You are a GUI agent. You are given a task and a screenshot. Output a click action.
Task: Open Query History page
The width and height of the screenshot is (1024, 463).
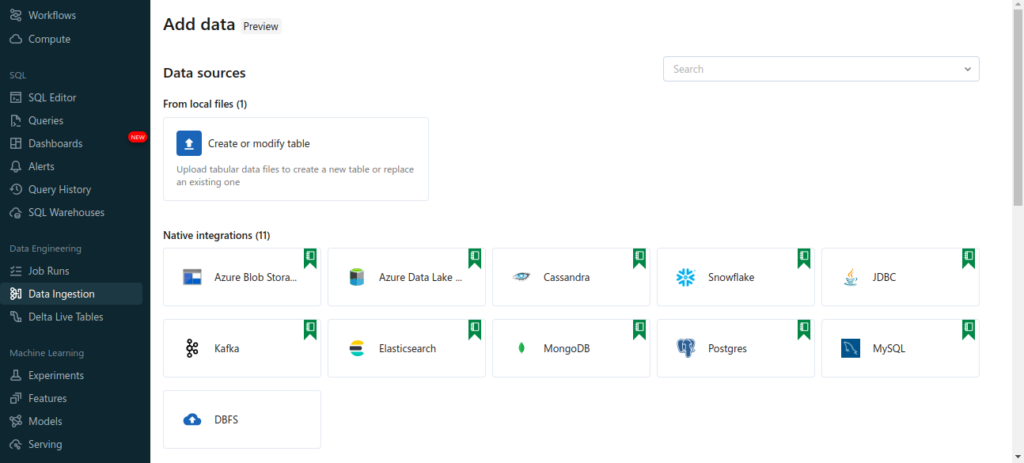point(59,189)
